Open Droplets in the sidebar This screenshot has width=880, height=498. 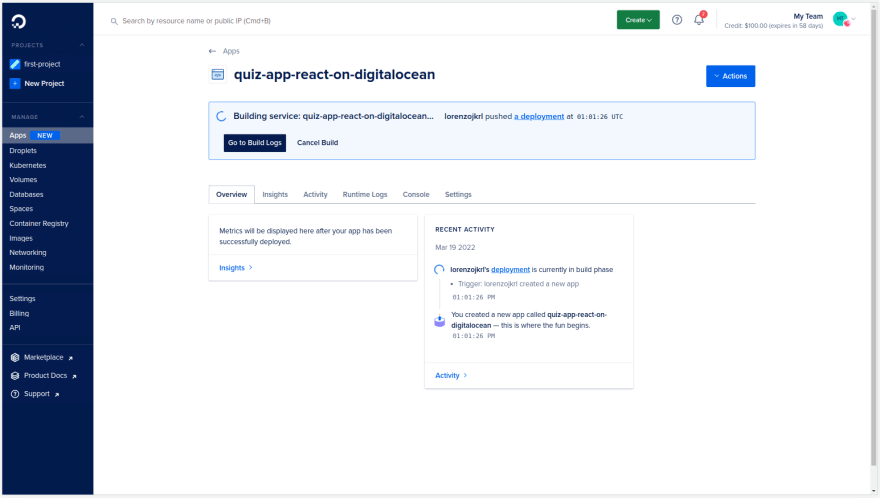click(x=23, y=150)
